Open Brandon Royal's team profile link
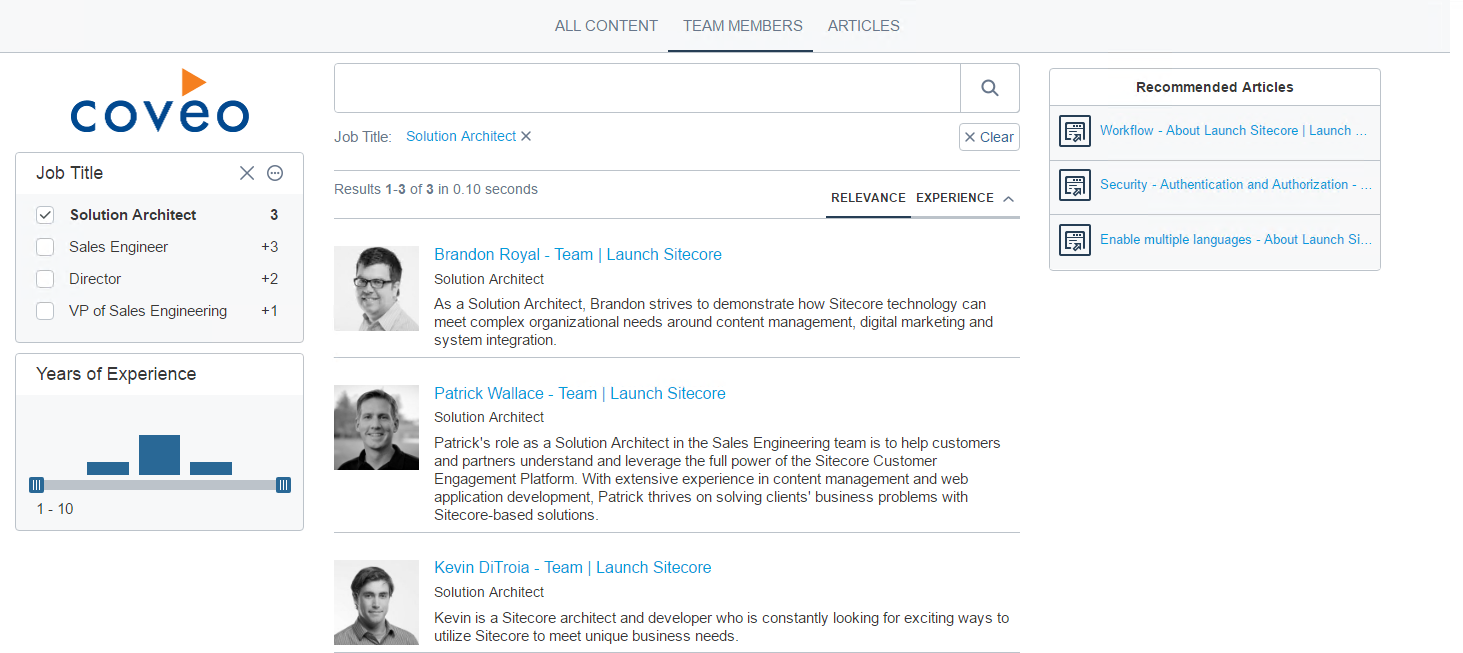Image resolution: width=1463 pixels, height=653 pixels. coord(577,254)
